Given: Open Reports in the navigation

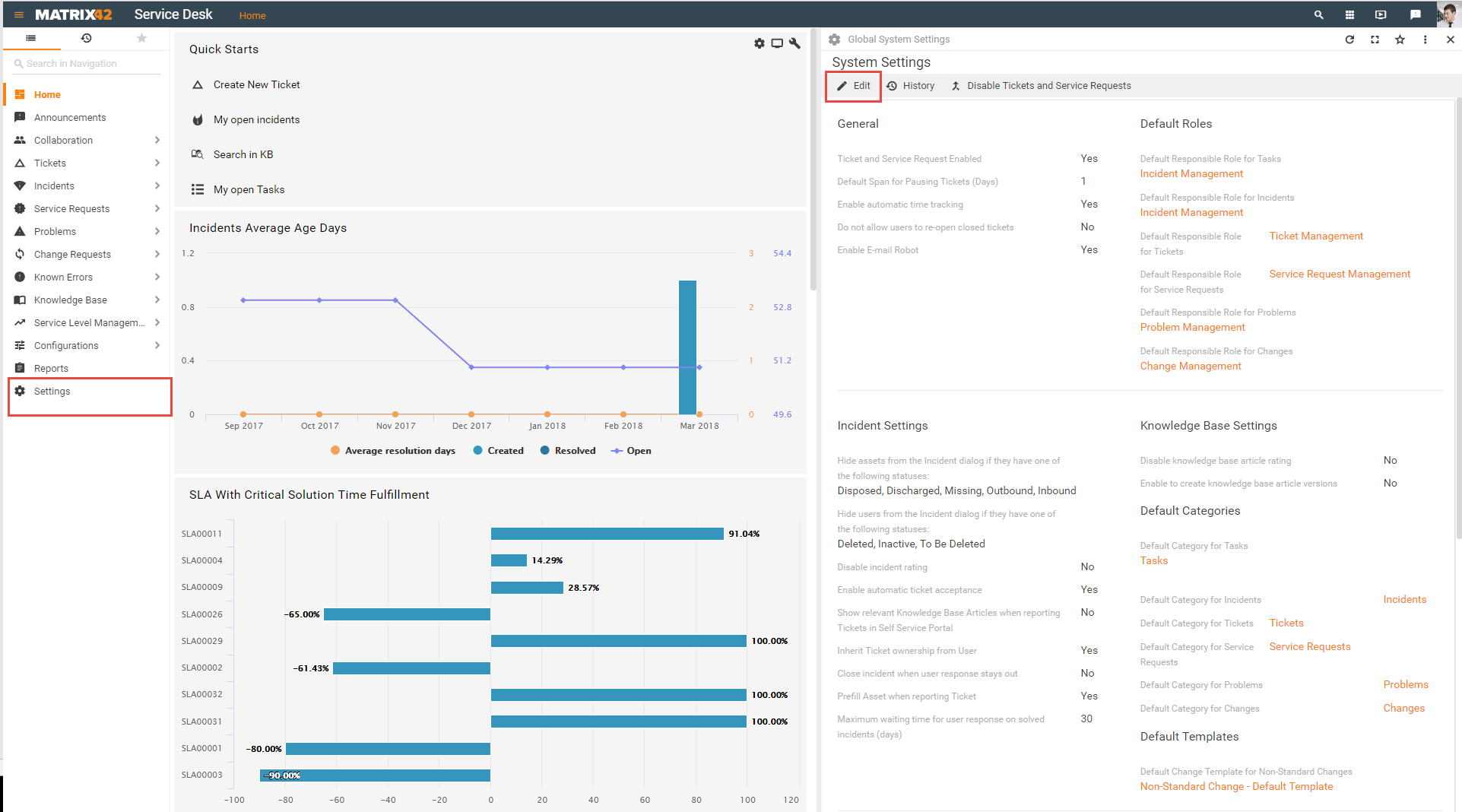Looking at the screenshot, I should [51, 368].
